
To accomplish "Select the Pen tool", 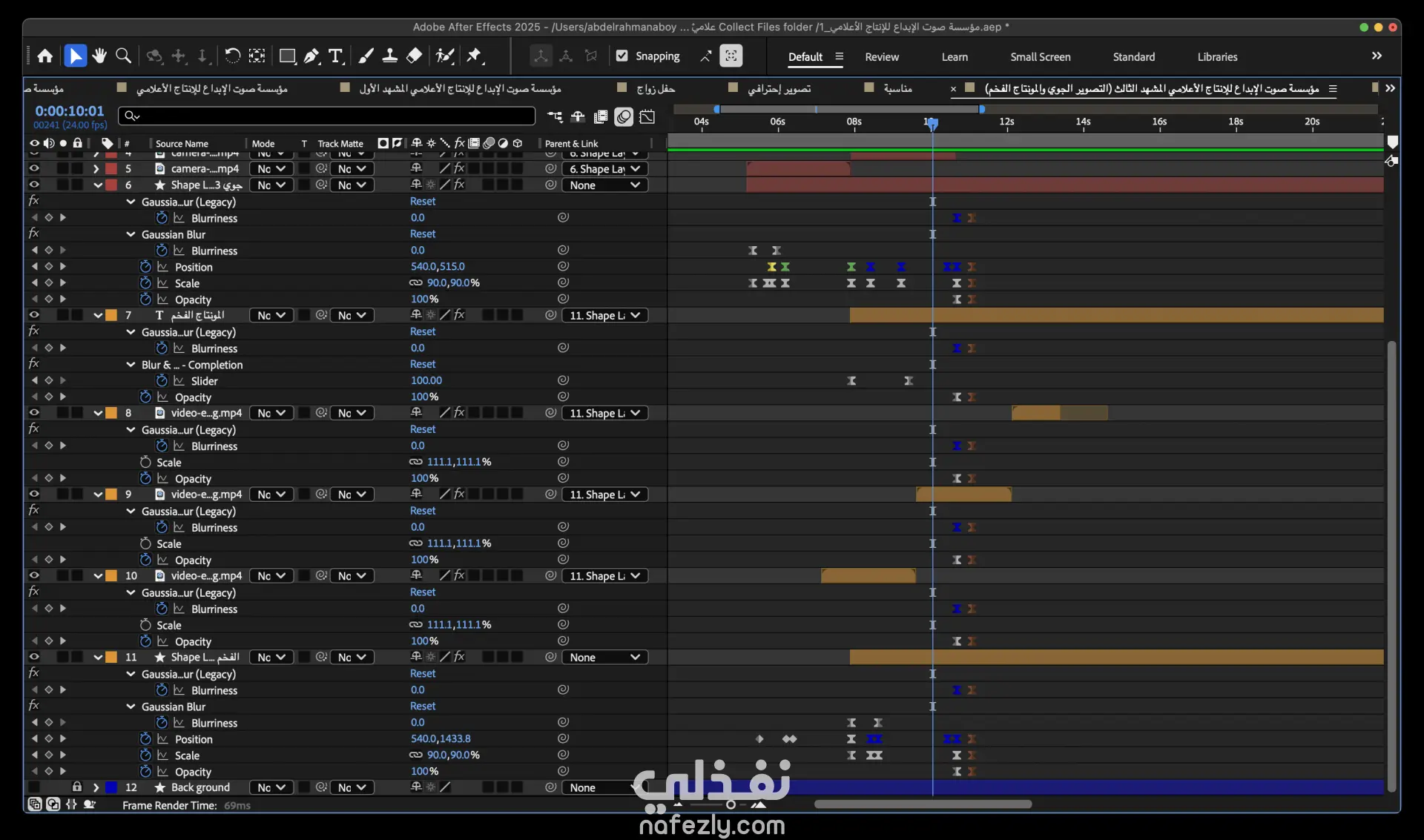I will pos(311,56).
